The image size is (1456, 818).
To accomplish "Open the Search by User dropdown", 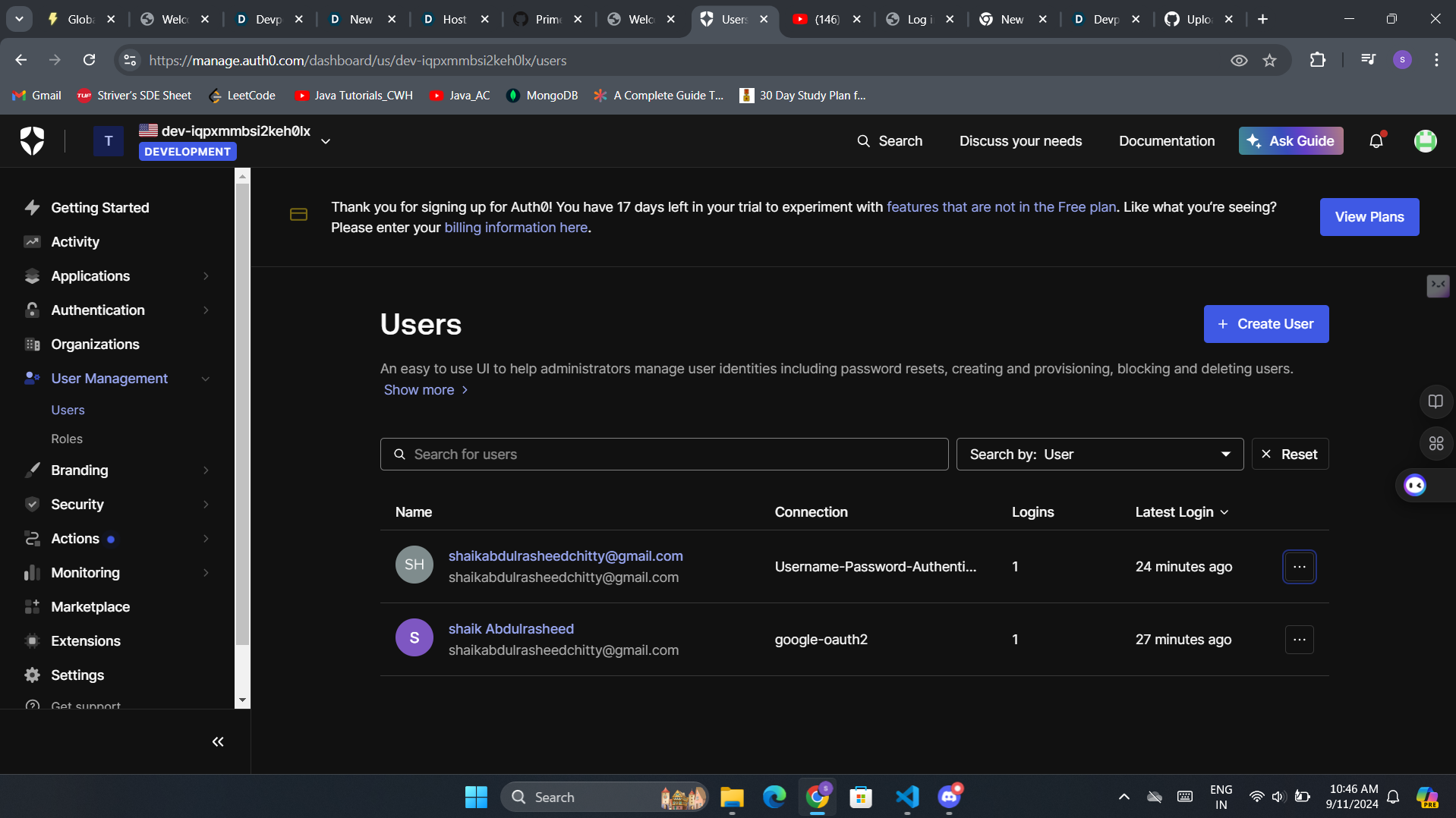I will tap(1099, 455).
